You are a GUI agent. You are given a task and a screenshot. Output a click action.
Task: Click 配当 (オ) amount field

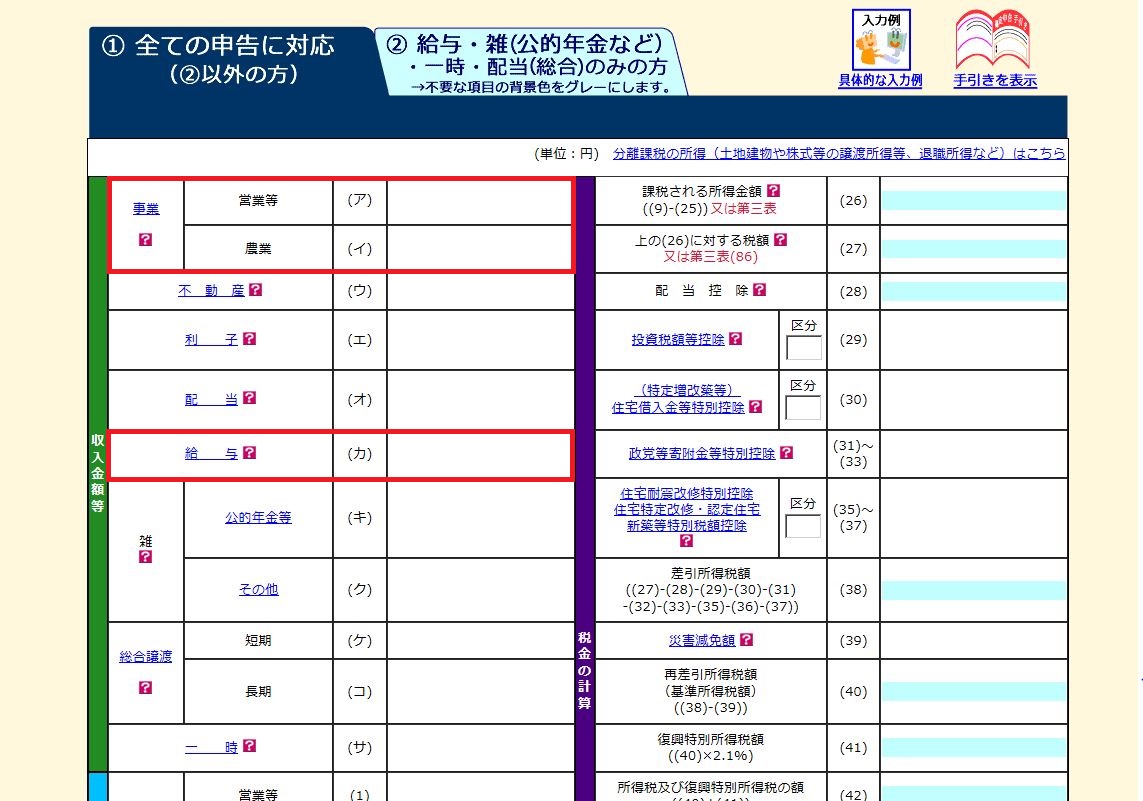[x=480, y=399]
